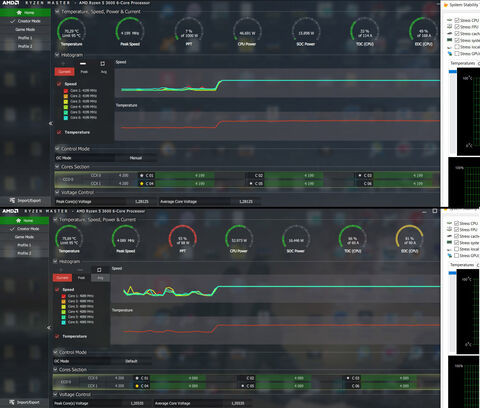Viewport: 480px width, 408px height.
Task: Click star icon beside C 05, Default-mode window
Action: pos(243,386)
